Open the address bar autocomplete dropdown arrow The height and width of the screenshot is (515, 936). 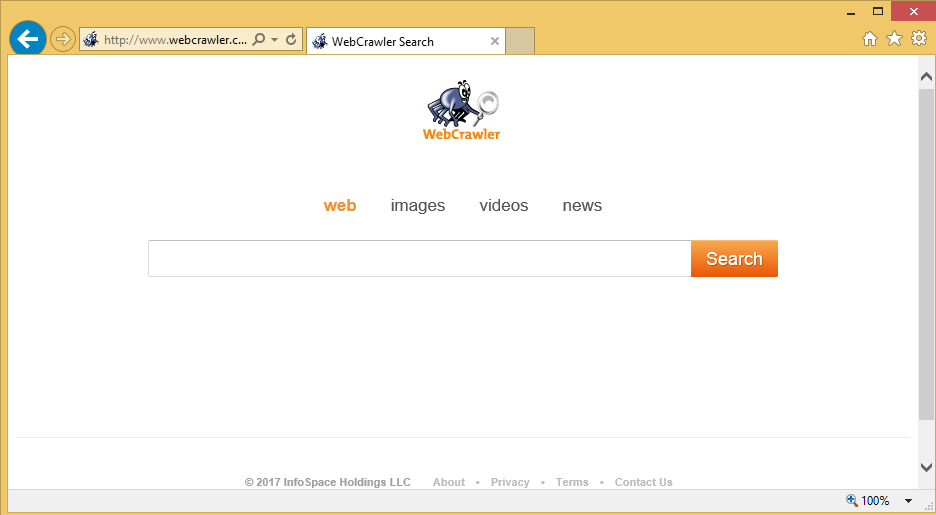[275, 39]
